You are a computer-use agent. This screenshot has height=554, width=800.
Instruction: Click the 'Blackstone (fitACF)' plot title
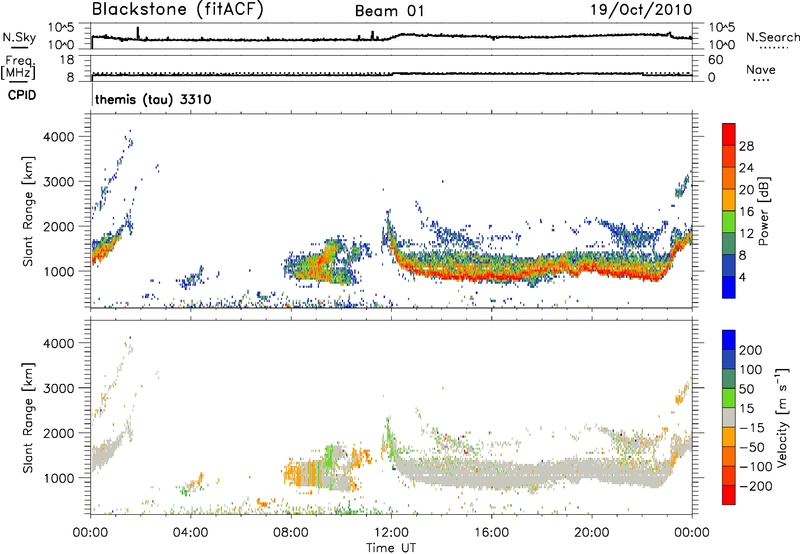[x=177, y=9]
